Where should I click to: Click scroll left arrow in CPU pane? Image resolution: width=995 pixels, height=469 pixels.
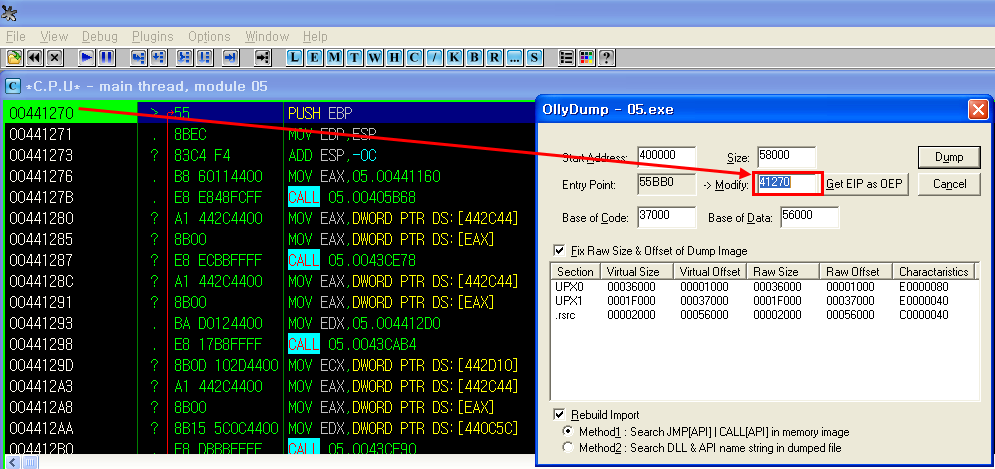(x=12, y=462)
